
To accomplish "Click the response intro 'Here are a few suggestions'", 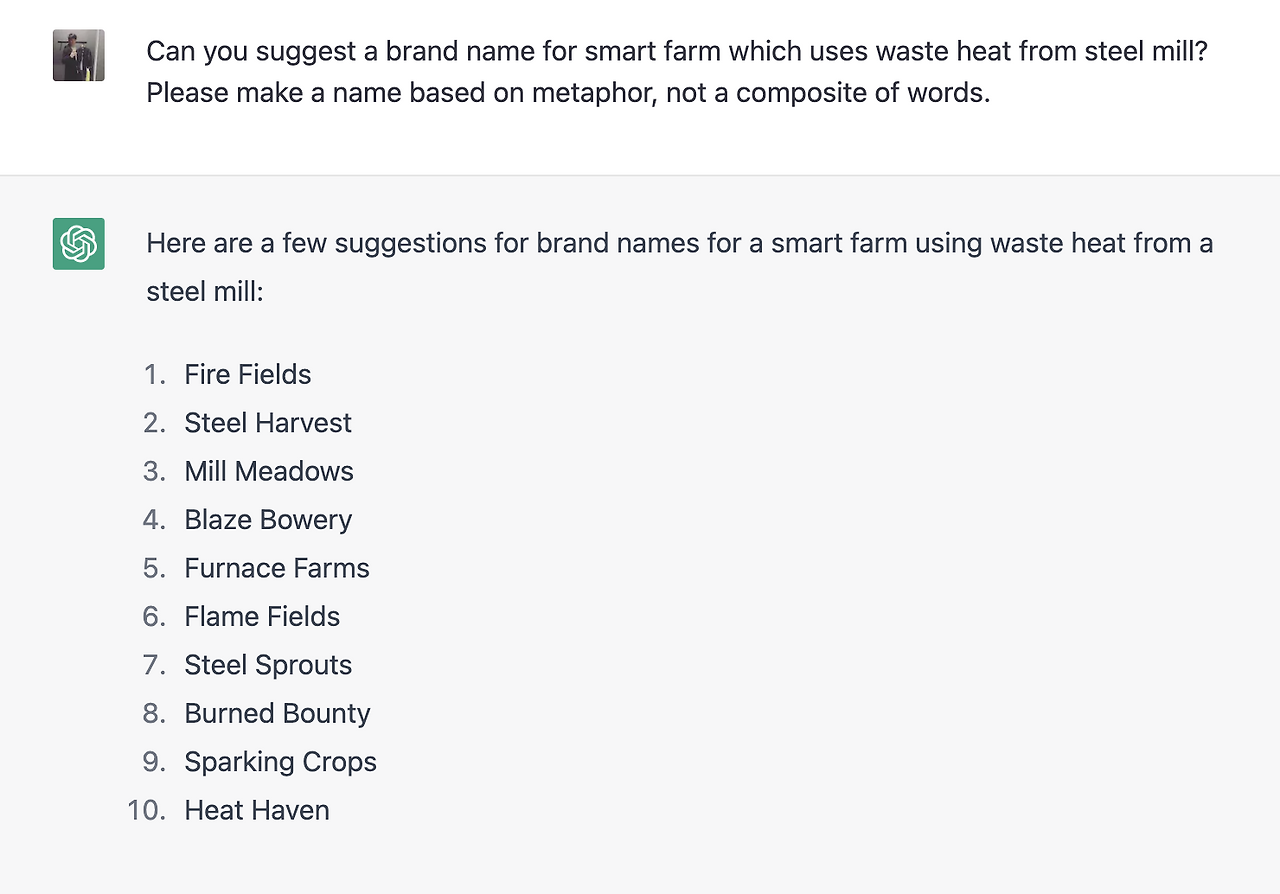I will pyautogui.click(x=679, y=243).
